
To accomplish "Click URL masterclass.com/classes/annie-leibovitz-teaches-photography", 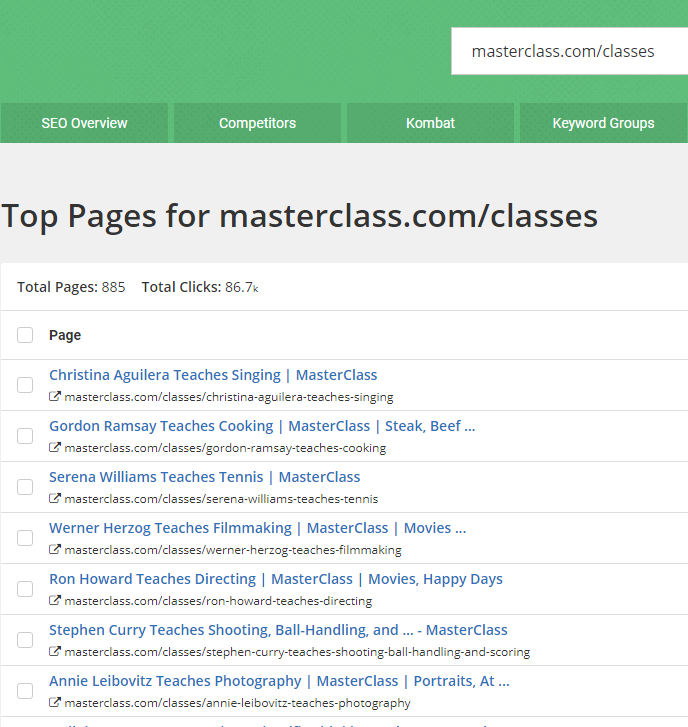I will coord(237,703).
